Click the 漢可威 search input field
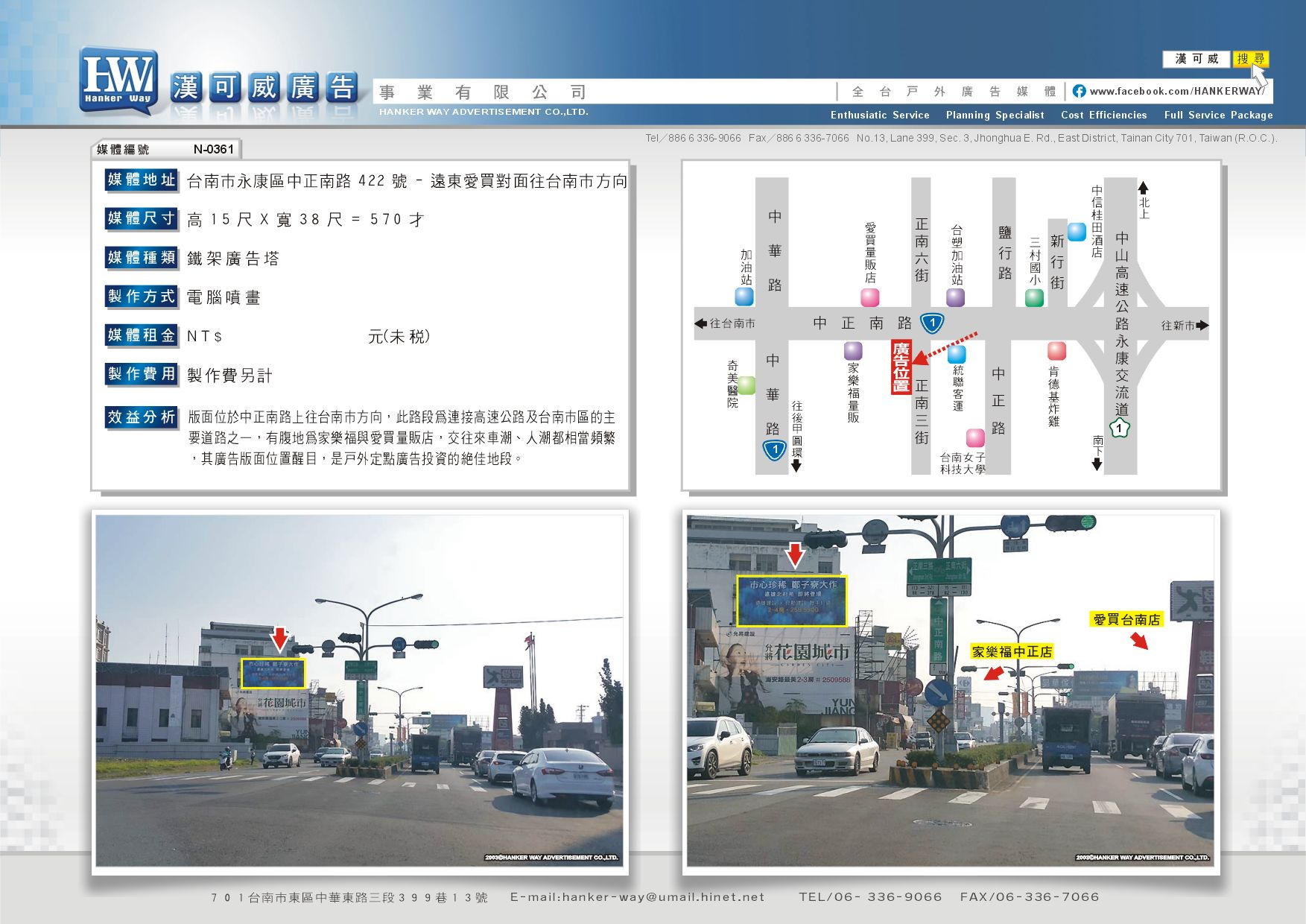1306x924 pixels. click(x=1196, y=59)
